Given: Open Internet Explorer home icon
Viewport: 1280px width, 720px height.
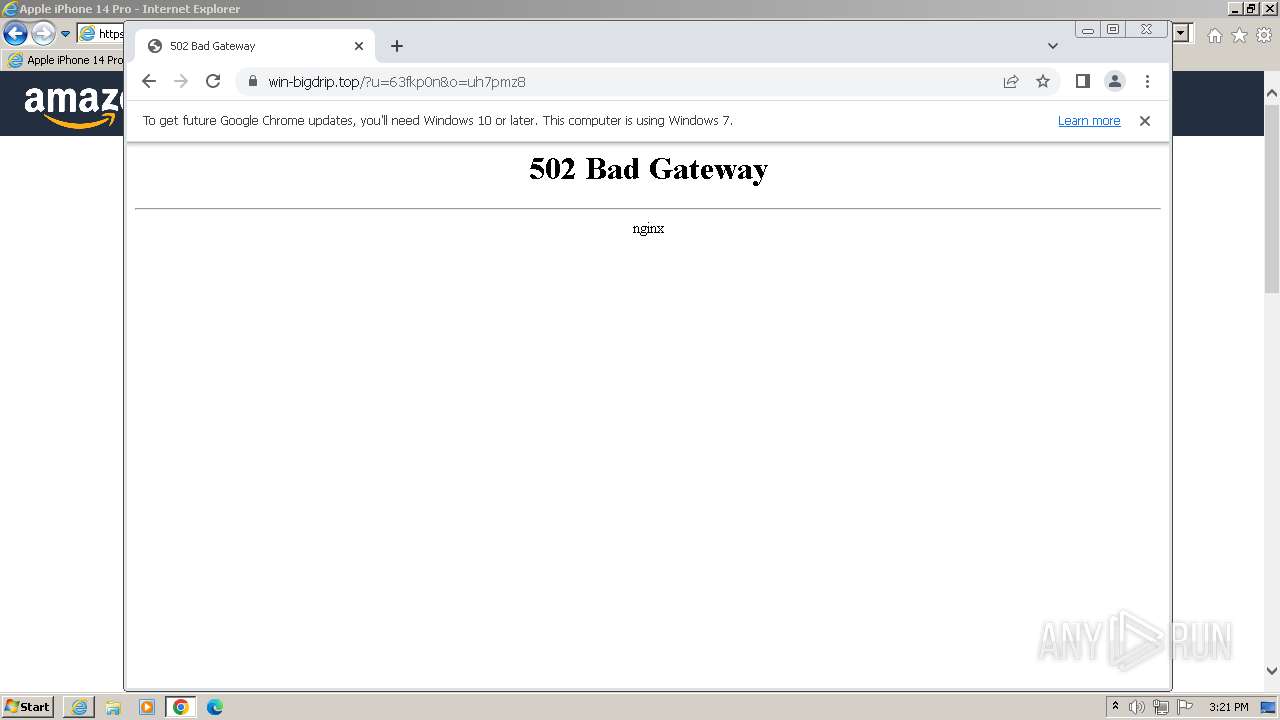Looking at the screenshot, I should tap(1214, 35).
